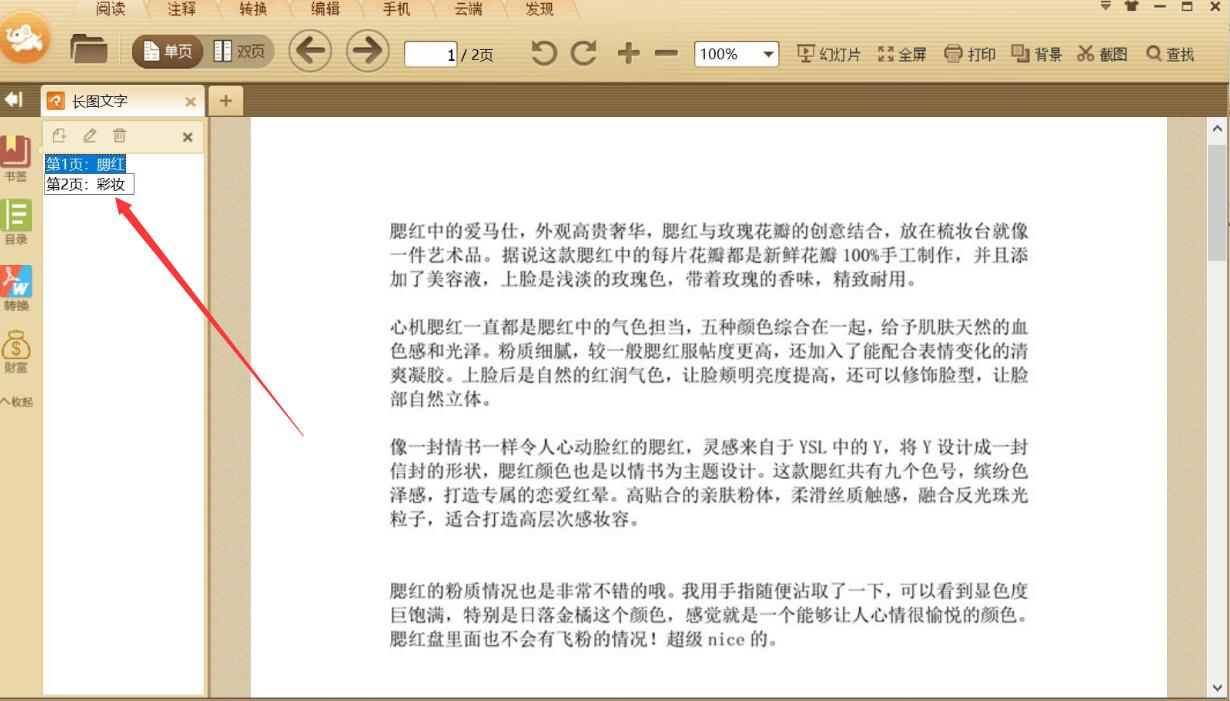Image resolution: width=1230 pixels, height=701 pixels.
Task: Close the 长图文字 document tab
Action: (x=191, y=101)
